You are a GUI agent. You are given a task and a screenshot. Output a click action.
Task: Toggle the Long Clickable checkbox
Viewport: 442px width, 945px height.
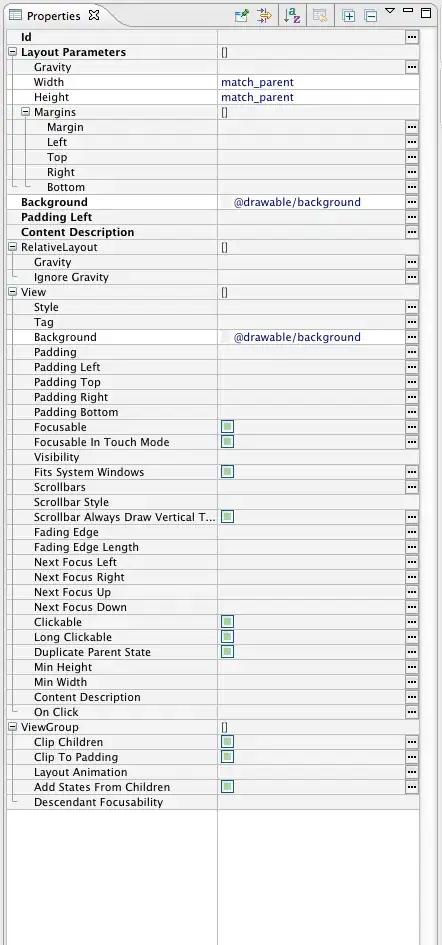227,637
